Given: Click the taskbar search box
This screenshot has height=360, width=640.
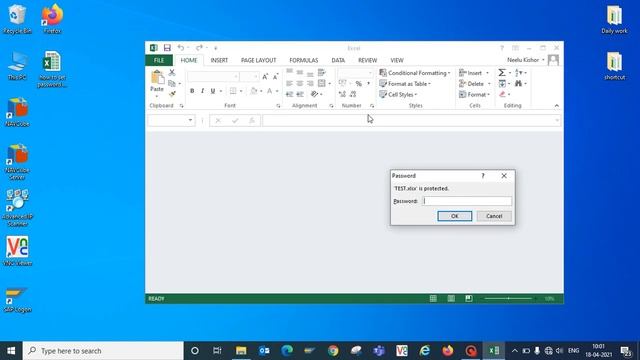Looking at the screenshot, I should point(103,351).
